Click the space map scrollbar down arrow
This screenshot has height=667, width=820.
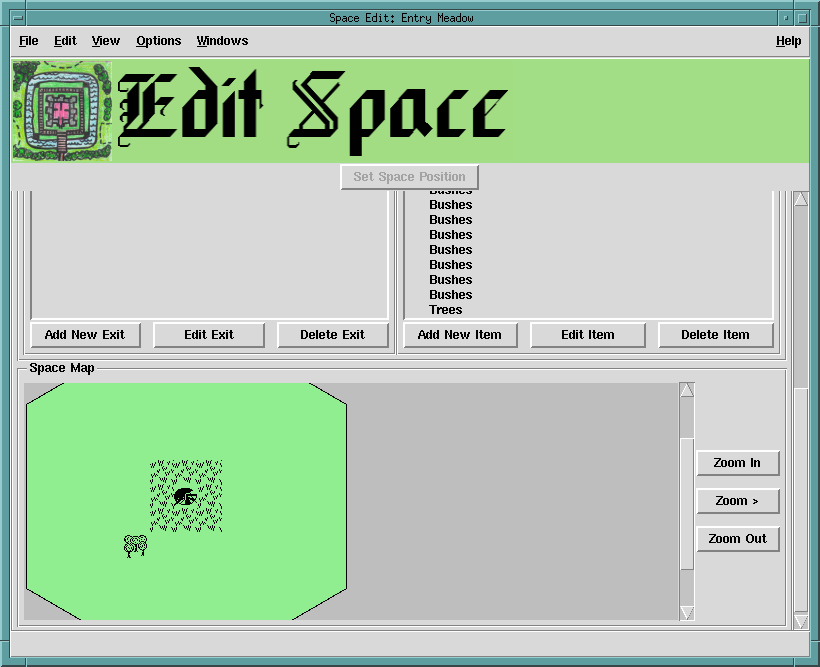tap(686, 612)
